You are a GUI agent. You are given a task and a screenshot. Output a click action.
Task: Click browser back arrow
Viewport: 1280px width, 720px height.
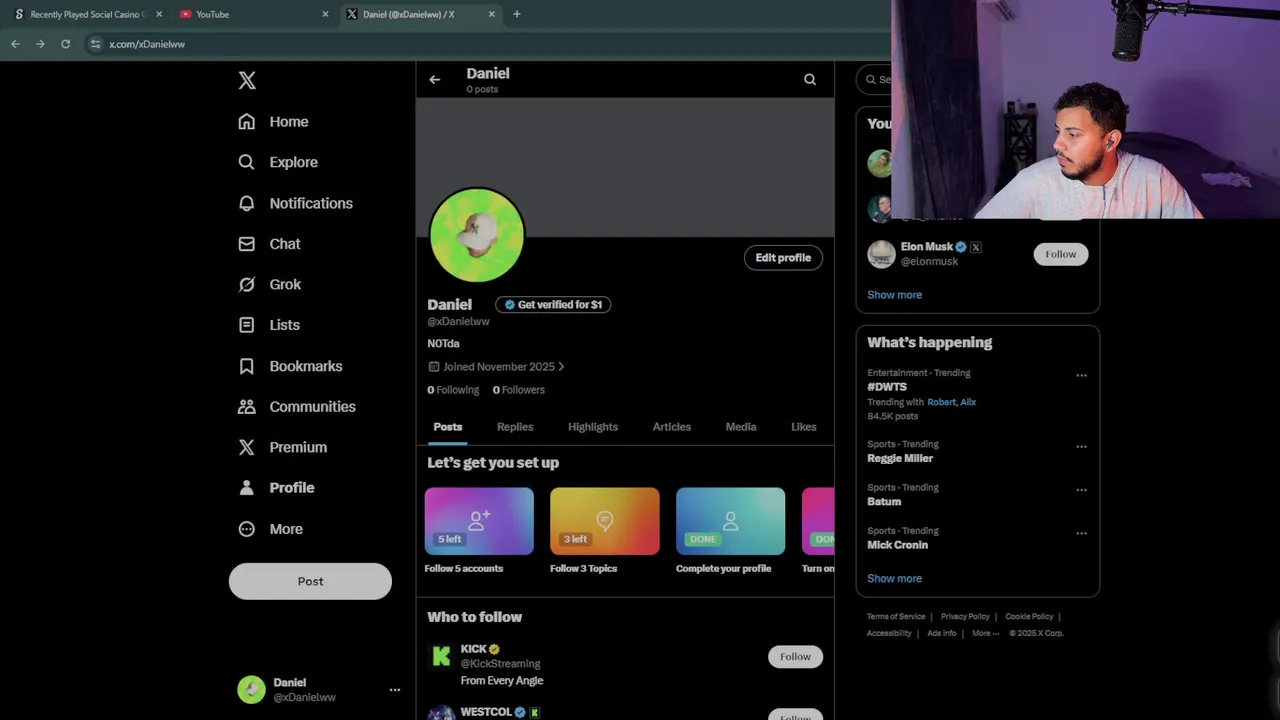click(15, 44)
